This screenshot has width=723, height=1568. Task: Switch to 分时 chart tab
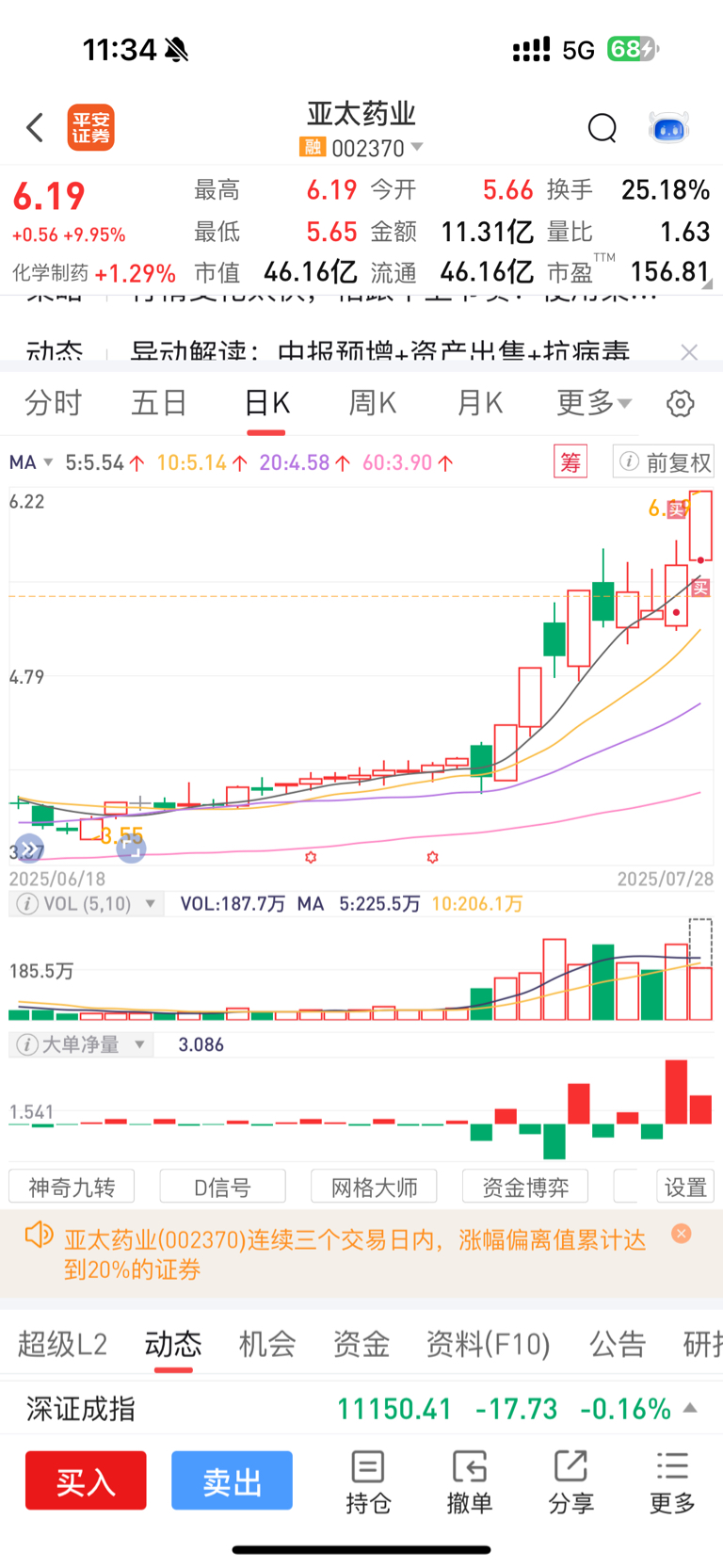[x=53, y=403]
